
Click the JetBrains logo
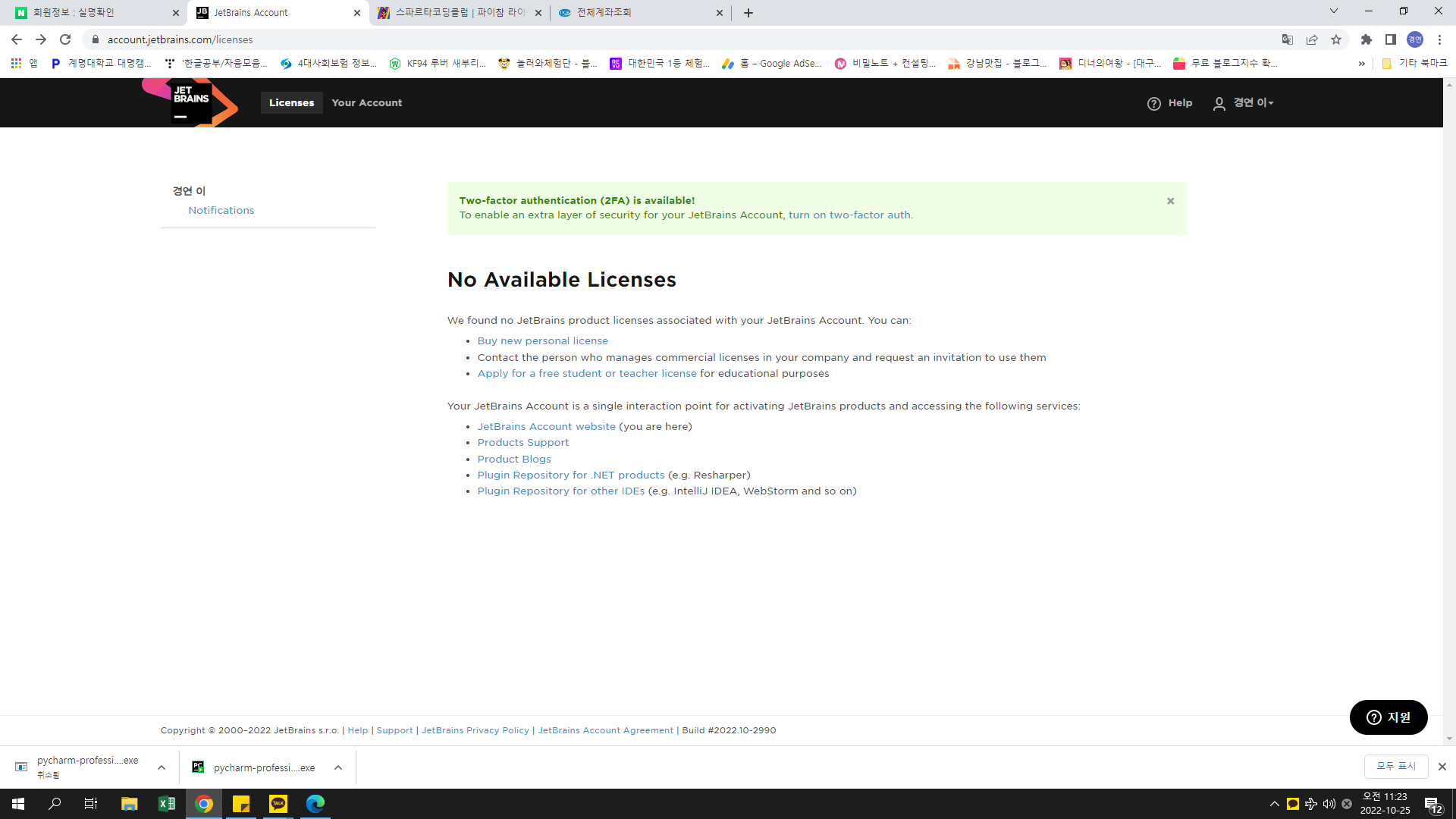pyautogui.click(x=190, y=102)
